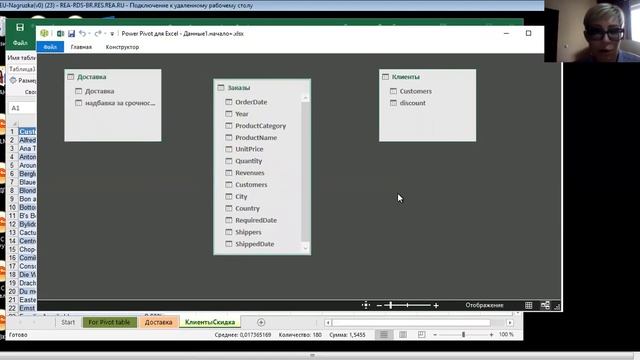Switch to Diagram View icon

tap(545, 305)
